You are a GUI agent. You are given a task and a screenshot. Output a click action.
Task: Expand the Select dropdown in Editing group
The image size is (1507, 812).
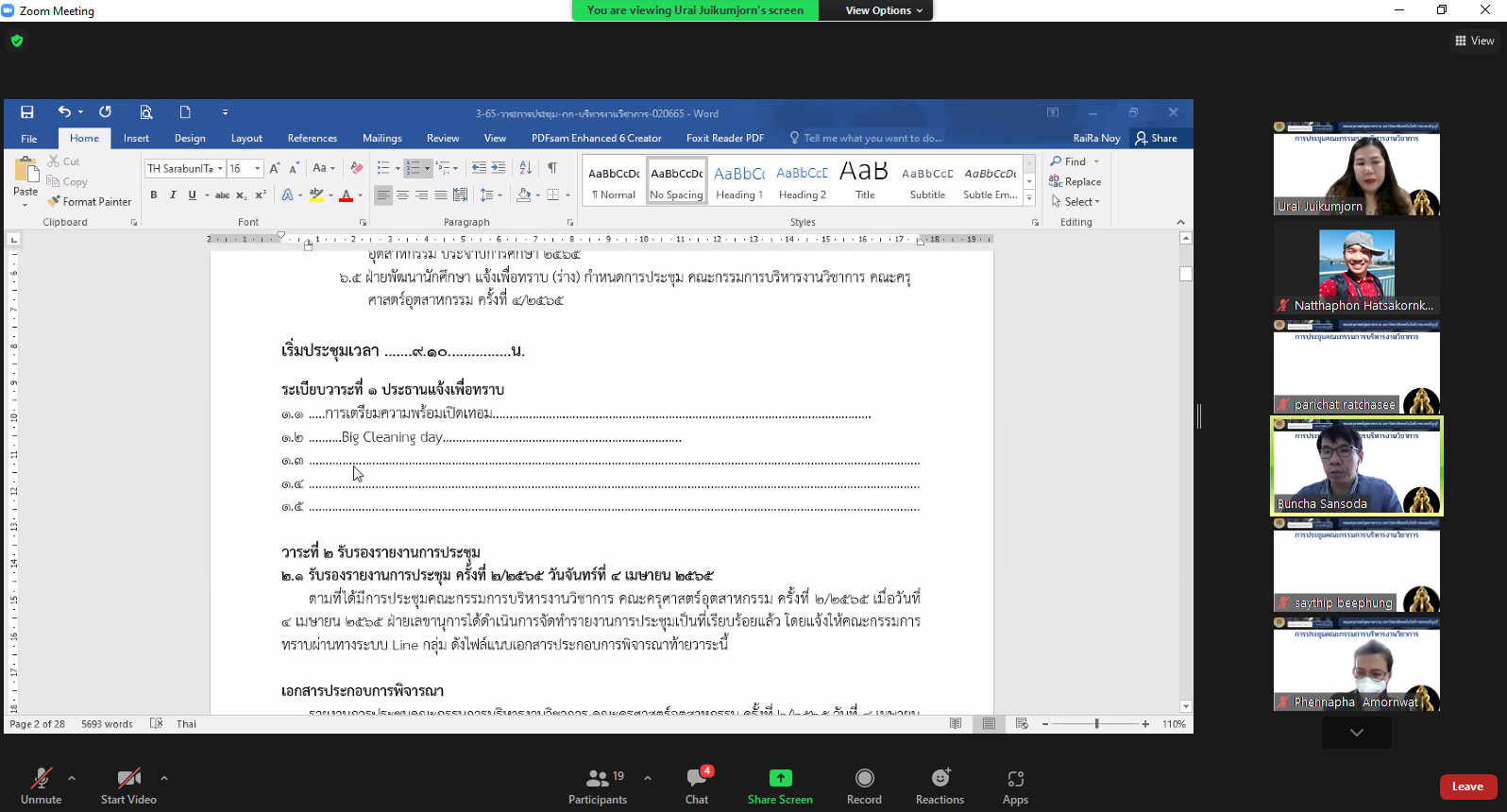(x=1075, y=201)
